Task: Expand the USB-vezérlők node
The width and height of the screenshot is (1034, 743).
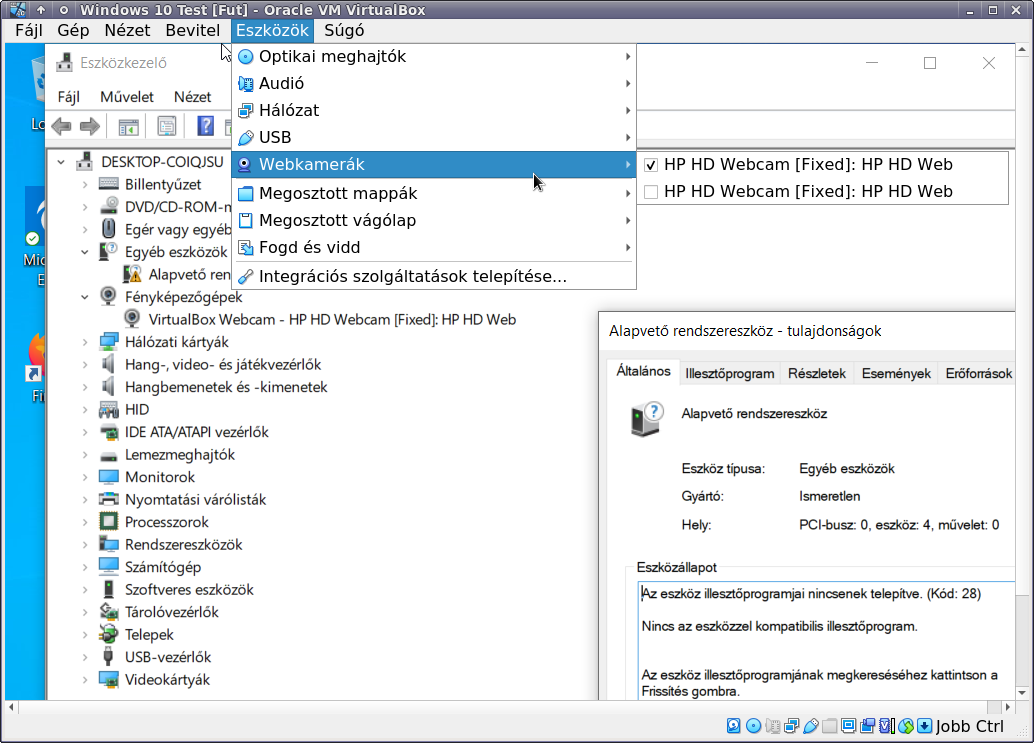Action: [x=85, y=657]
